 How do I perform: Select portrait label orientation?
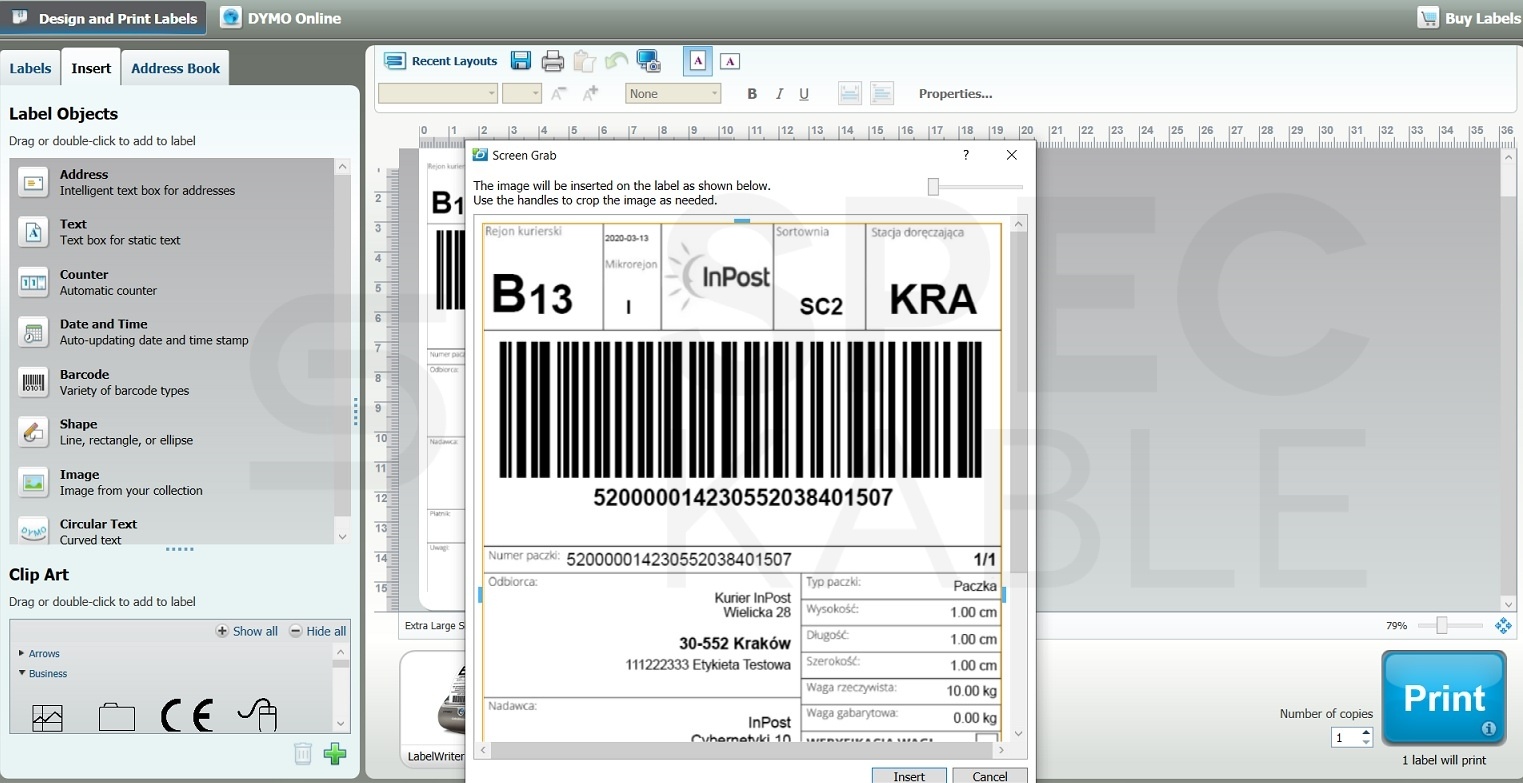[x=698, y=61]
